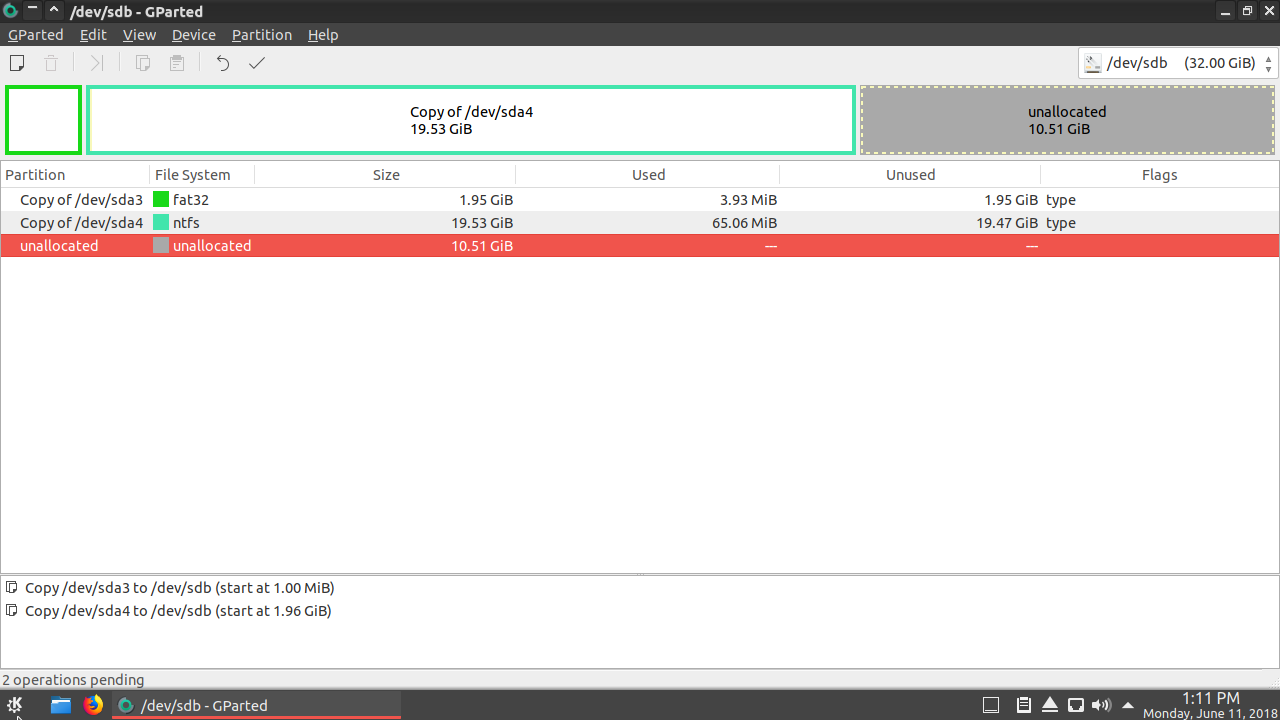Open the KDE application launcher

15,705
